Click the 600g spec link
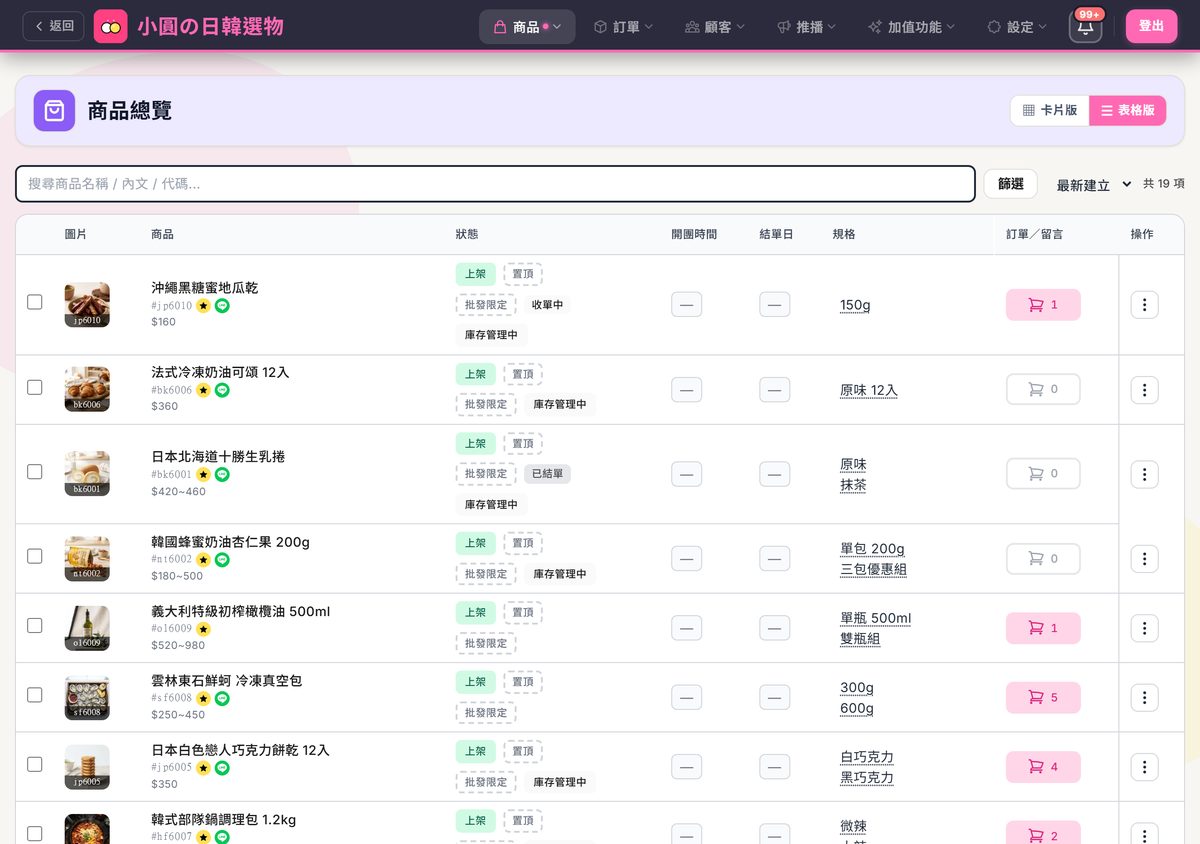 (857, 708)
